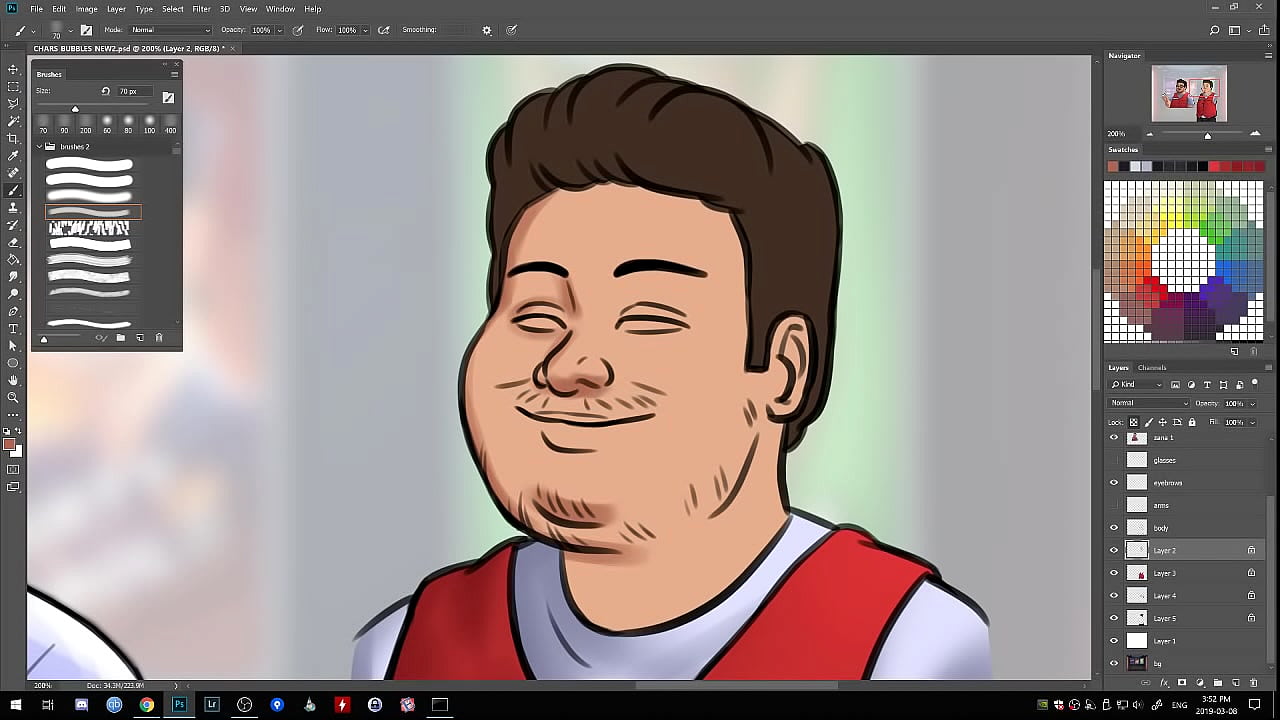Select the Eyedropper tool
Viewport: 1280px width, 720px height.
click(x=13, y=156)
